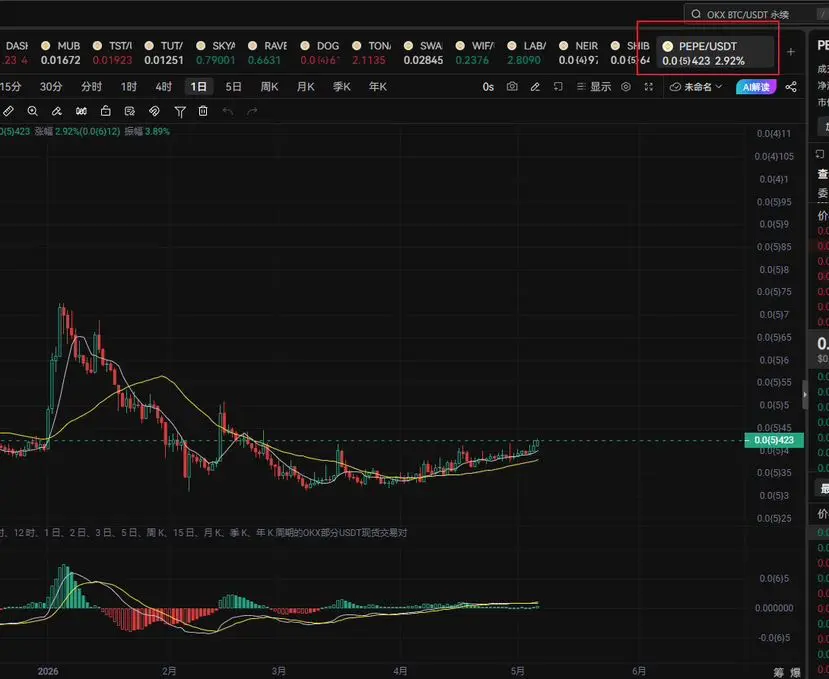Click the drawing-toolbar icon right of the lock

[x=130, y=111]
